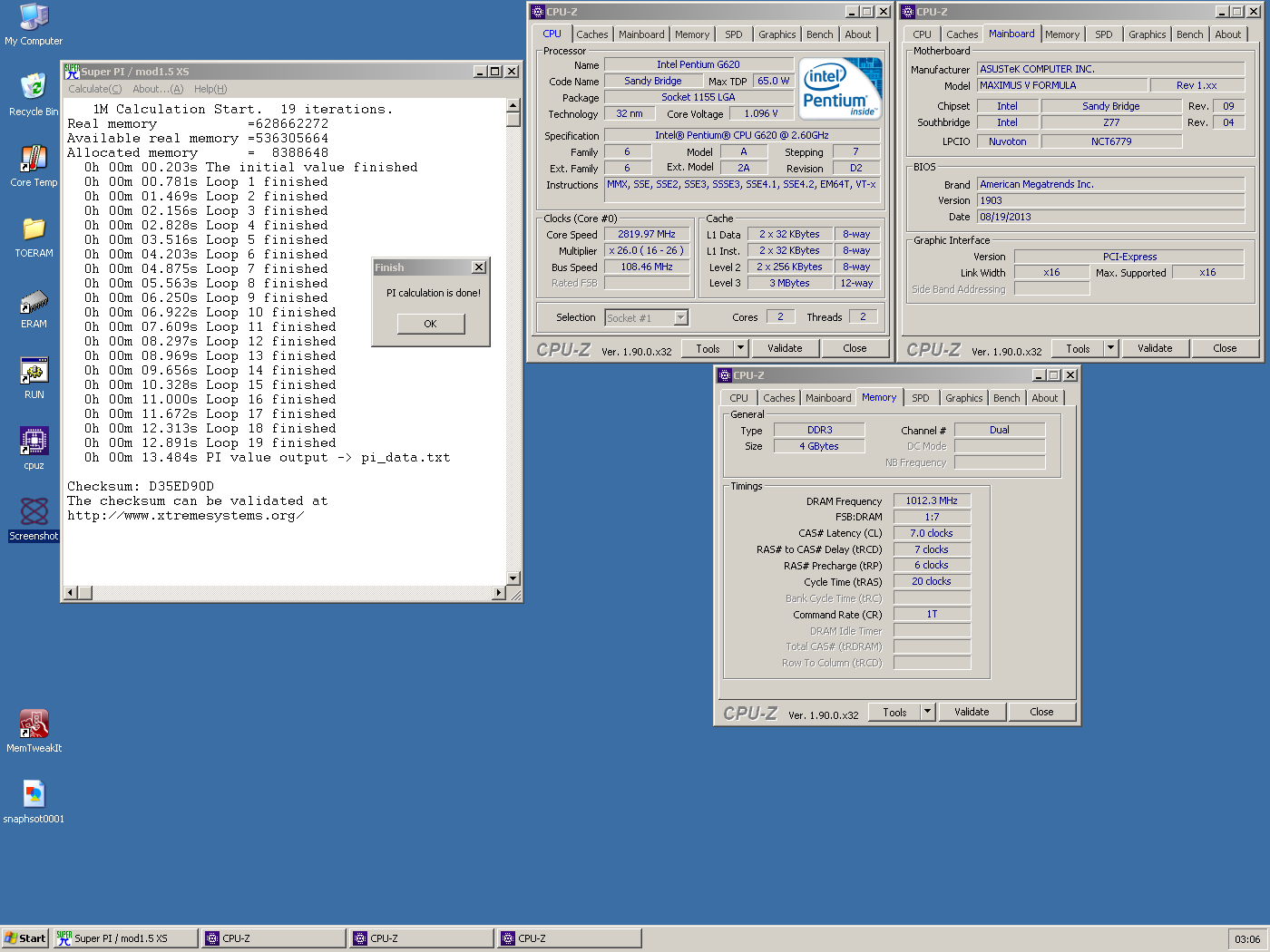Select the Screenshot desktop shortcut

[x=34, y=520]
